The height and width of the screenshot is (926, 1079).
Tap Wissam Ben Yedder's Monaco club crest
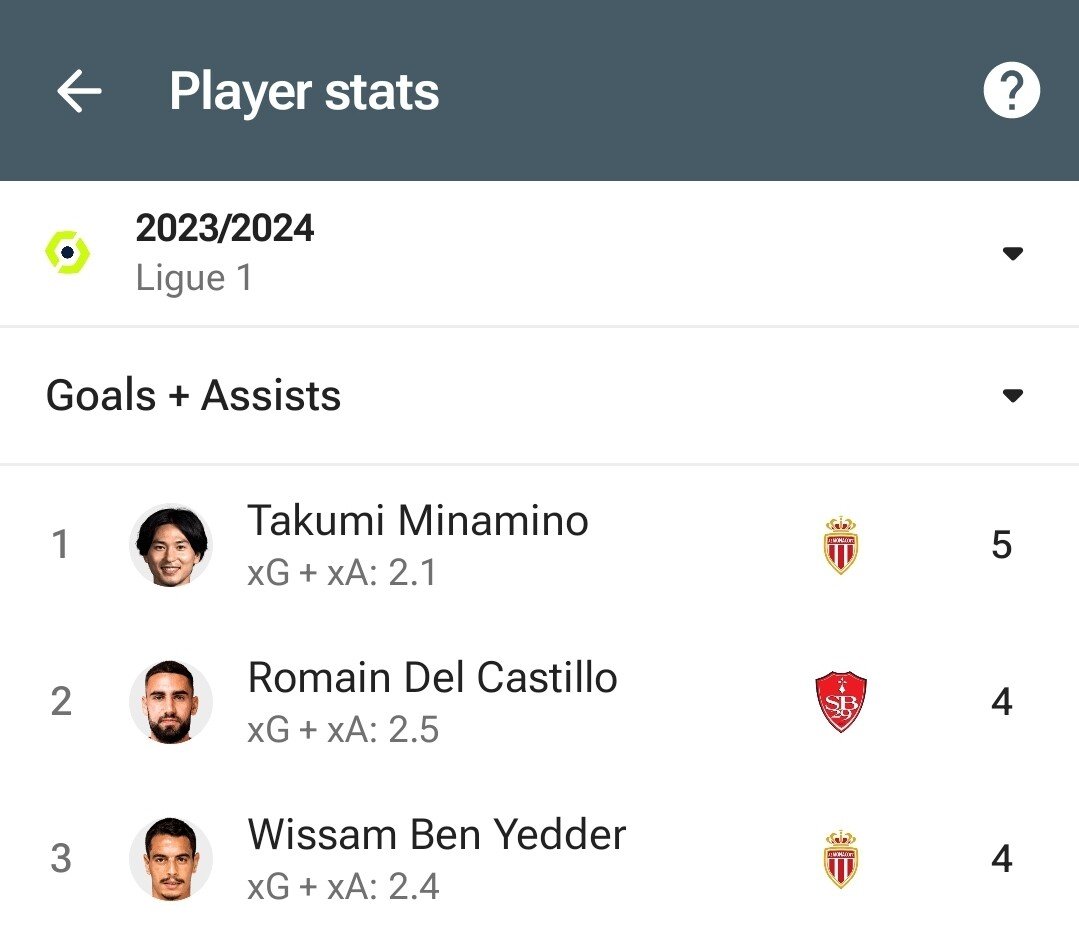pyautogui.click(x=841, y=859)
